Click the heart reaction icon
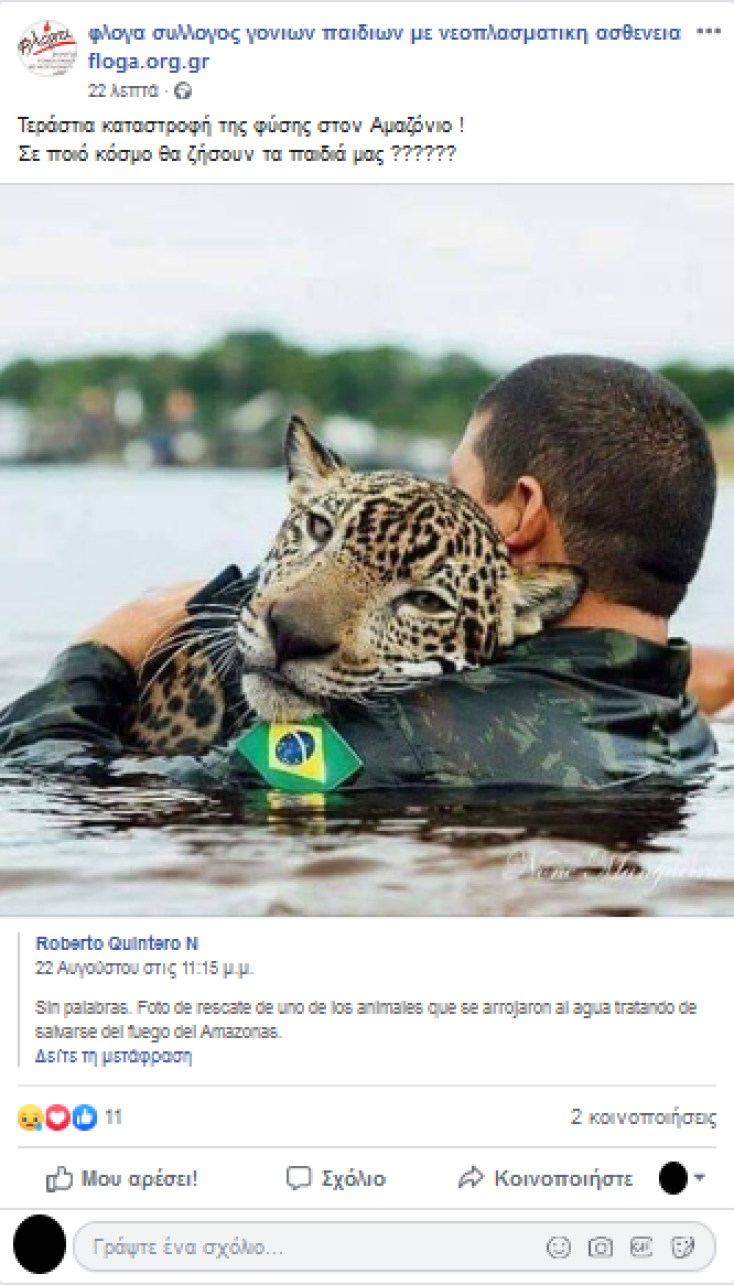Image resolution: width=734 pixels, height=1285 pixels. [x=58, y=1117]
